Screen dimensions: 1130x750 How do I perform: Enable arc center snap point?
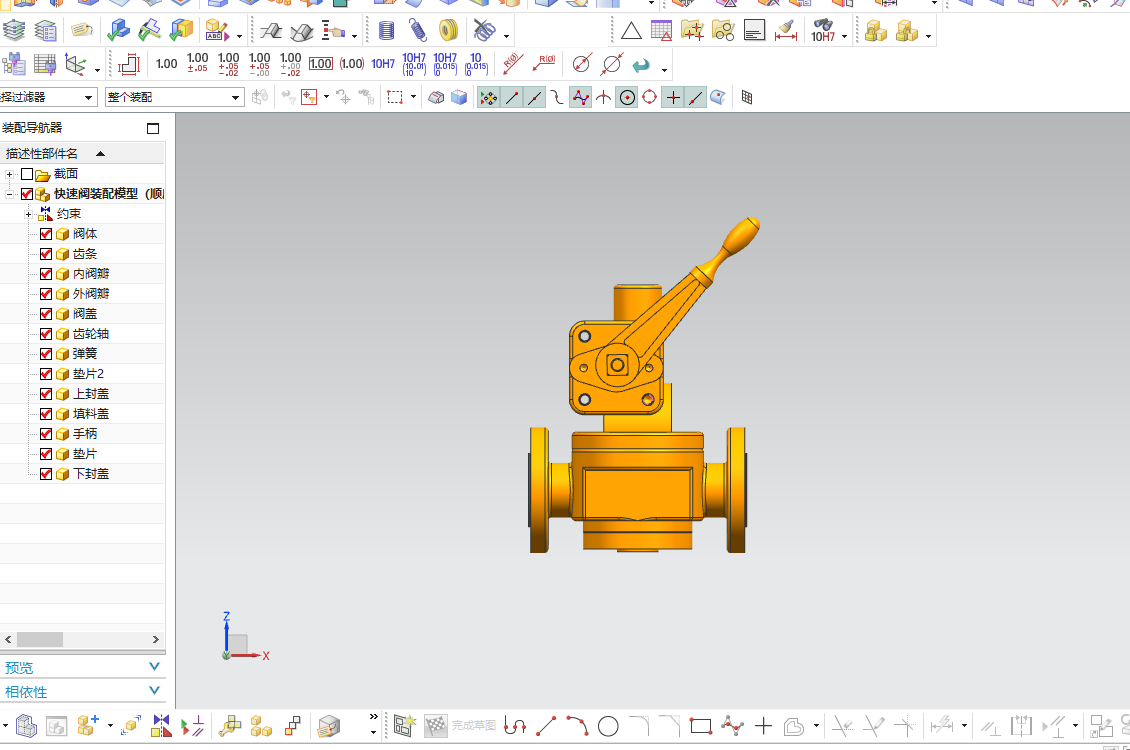(x=627, y=97)
